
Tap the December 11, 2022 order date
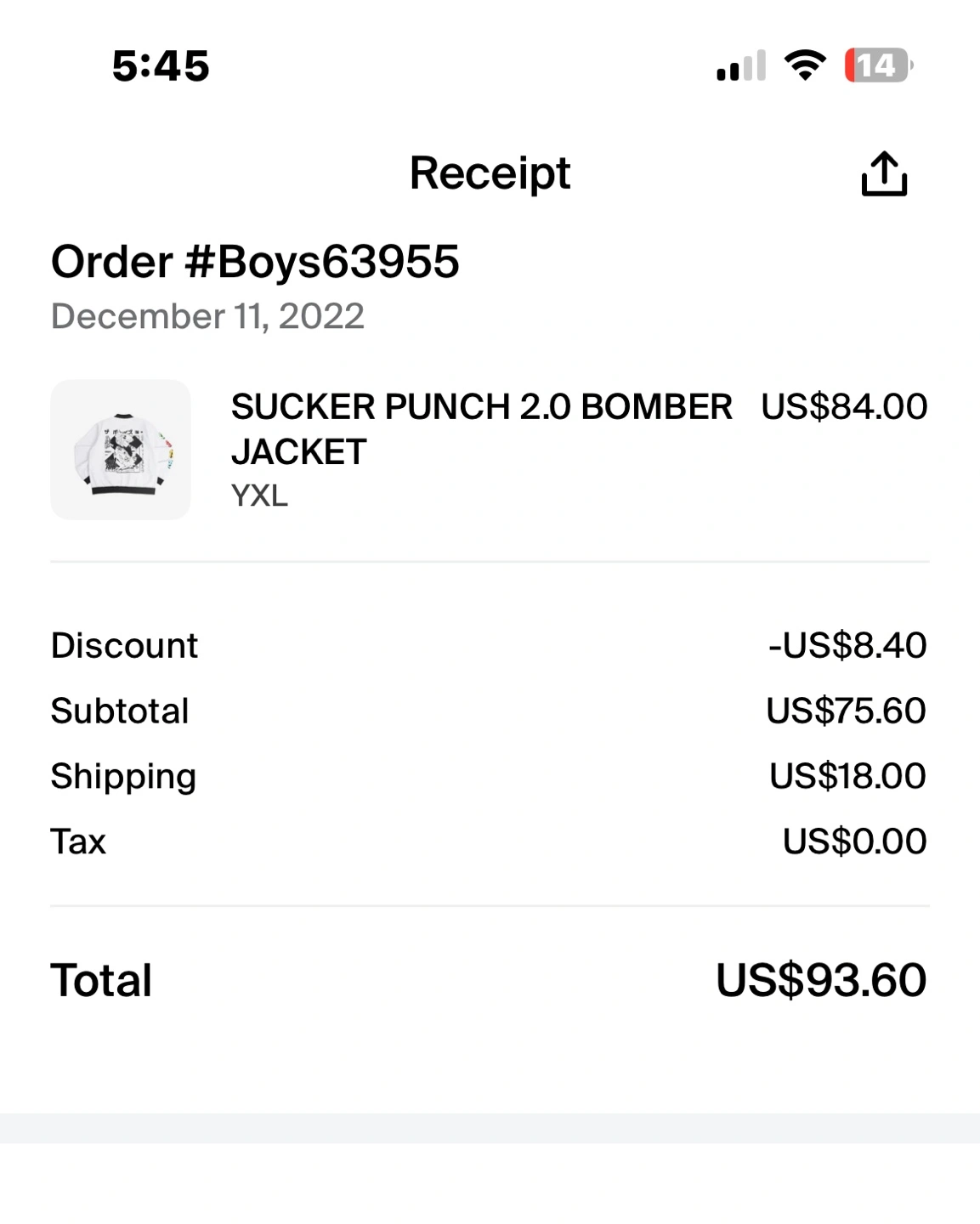click(x=207, y=316)
